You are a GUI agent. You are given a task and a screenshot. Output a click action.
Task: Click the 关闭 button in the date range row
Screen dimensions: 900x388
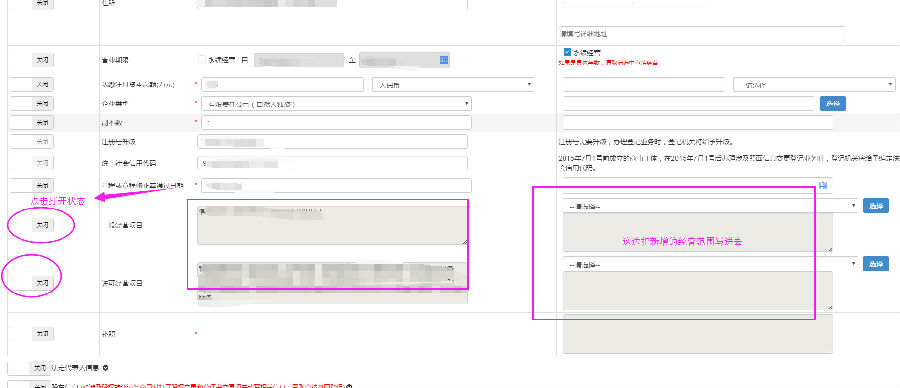click(x=42, y=60)
